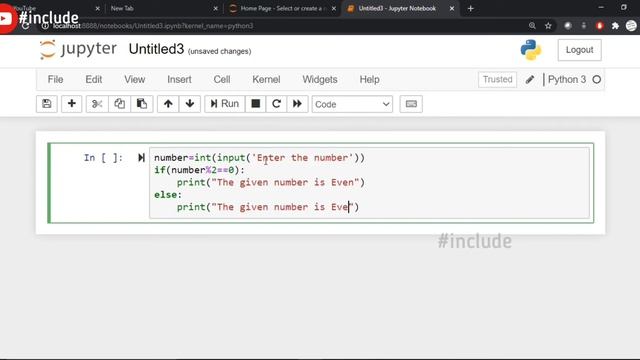640x360 pixels.
Task: Interrupt the kernel with stop icon
Action: pos(256,104)
